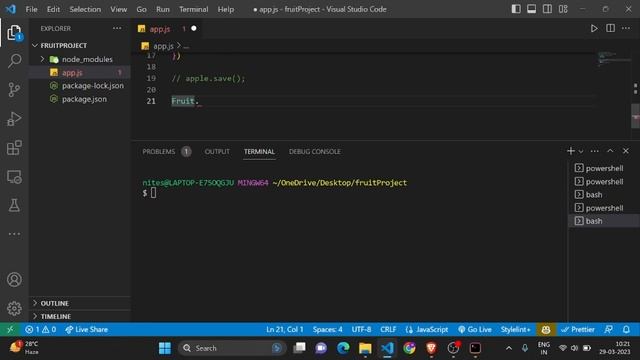This screenshot has width=640, height=360.
Task: Open the Remote Explorer view
Action: point(14,177)
